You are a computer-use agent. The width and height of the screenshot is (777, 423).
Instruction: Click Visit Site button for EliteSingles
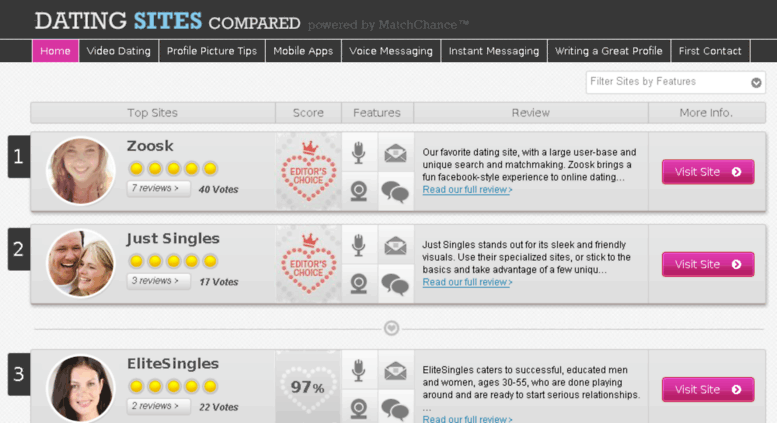pyautogui.click(x=708, y=390)
